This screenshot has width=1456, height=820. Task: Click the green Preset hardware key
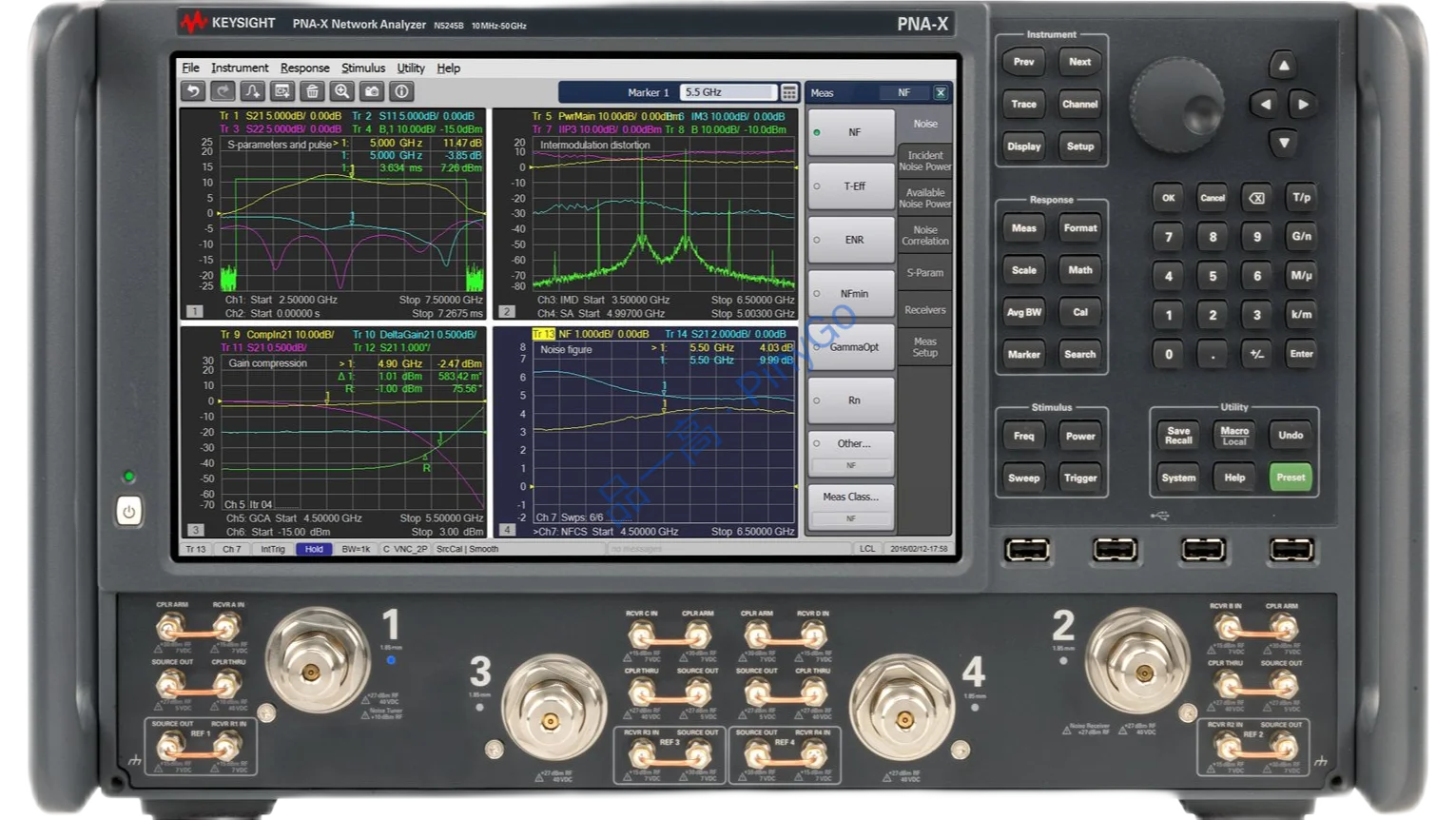coord(1291,477)
